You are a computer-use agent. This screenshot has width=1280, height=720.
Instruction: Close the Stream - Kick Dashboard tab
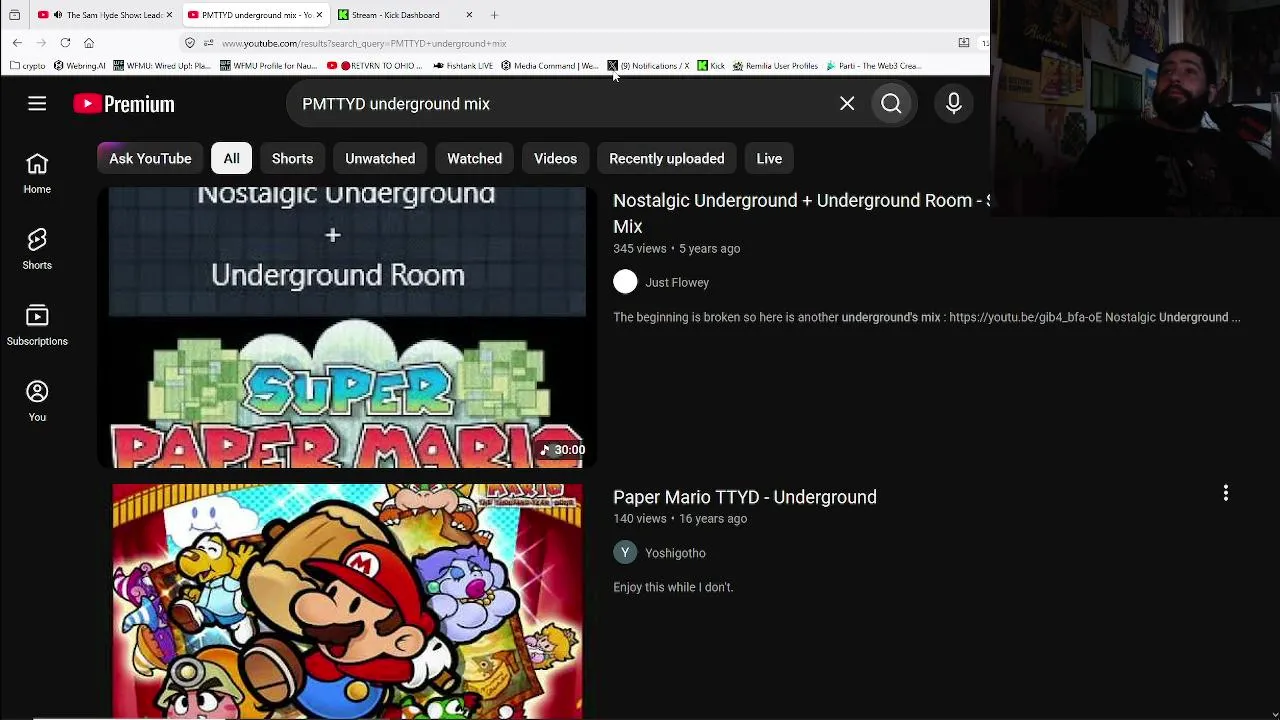(469, 15)
